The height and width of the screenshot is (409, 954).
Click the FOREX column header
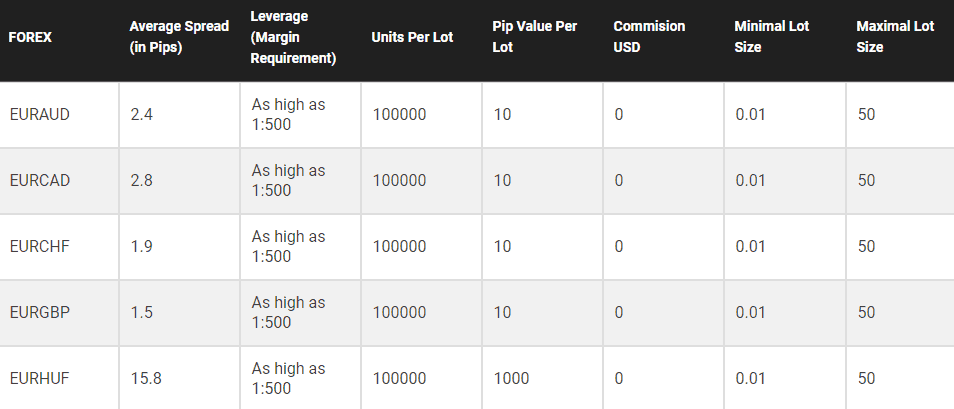30,37
